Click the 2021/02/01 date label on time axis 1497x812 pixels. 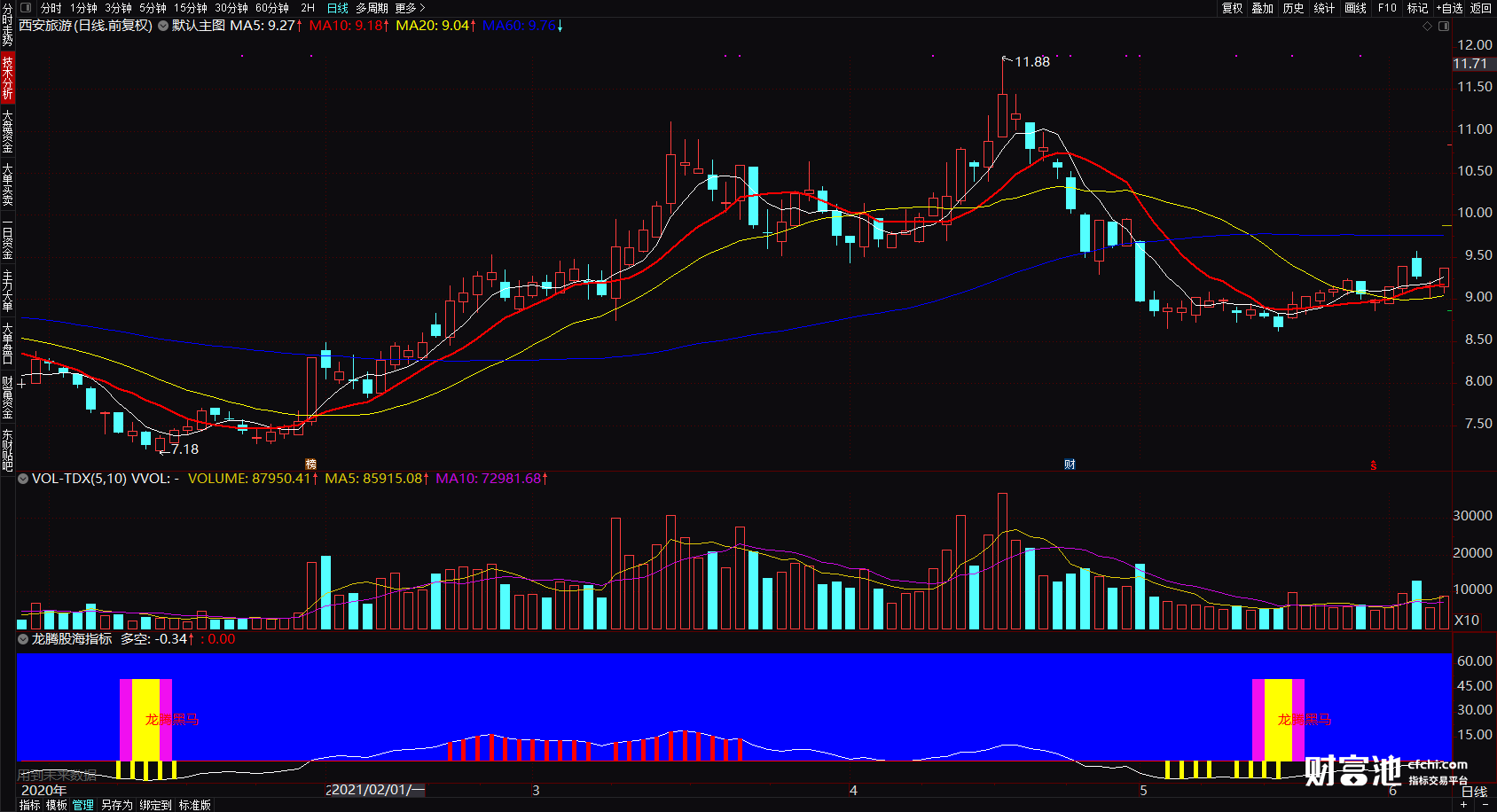pos(378,790)
